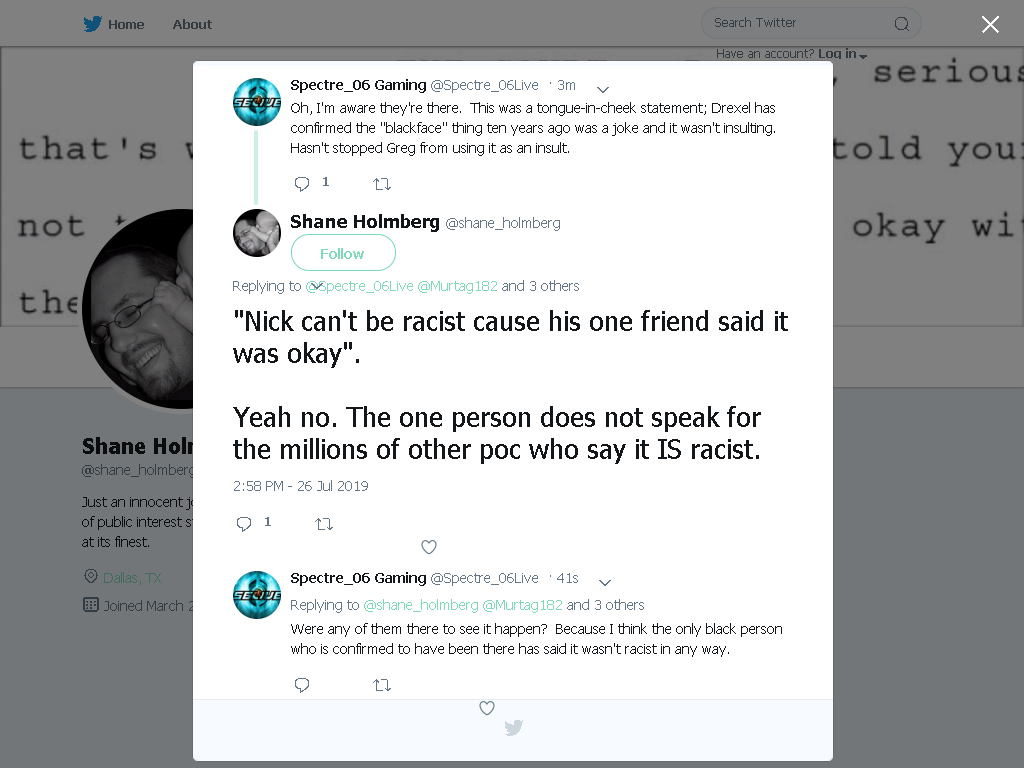Open Shane Holmberg's avatar in the tweet
This screenshot has width=1024, height=768.
pyautogui.click(x=257, y=233)
